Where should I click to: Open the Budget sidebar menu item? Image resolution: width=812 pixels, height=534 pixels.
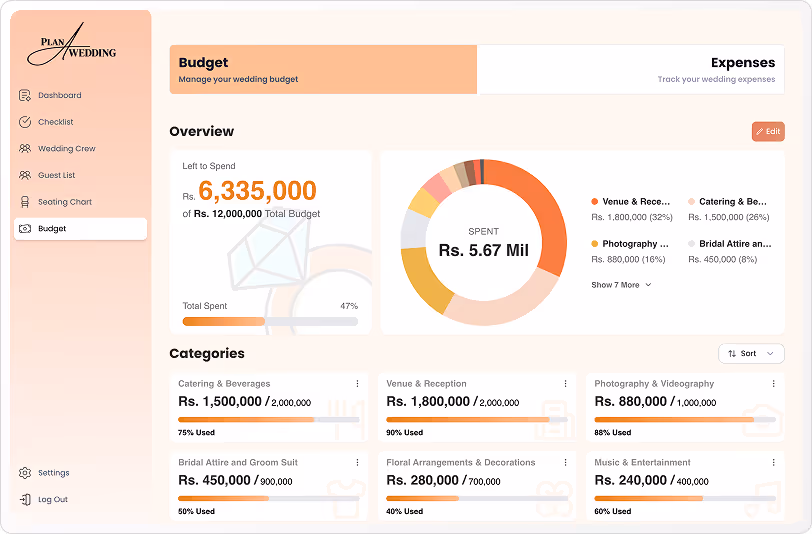click(x=80, y=229)
